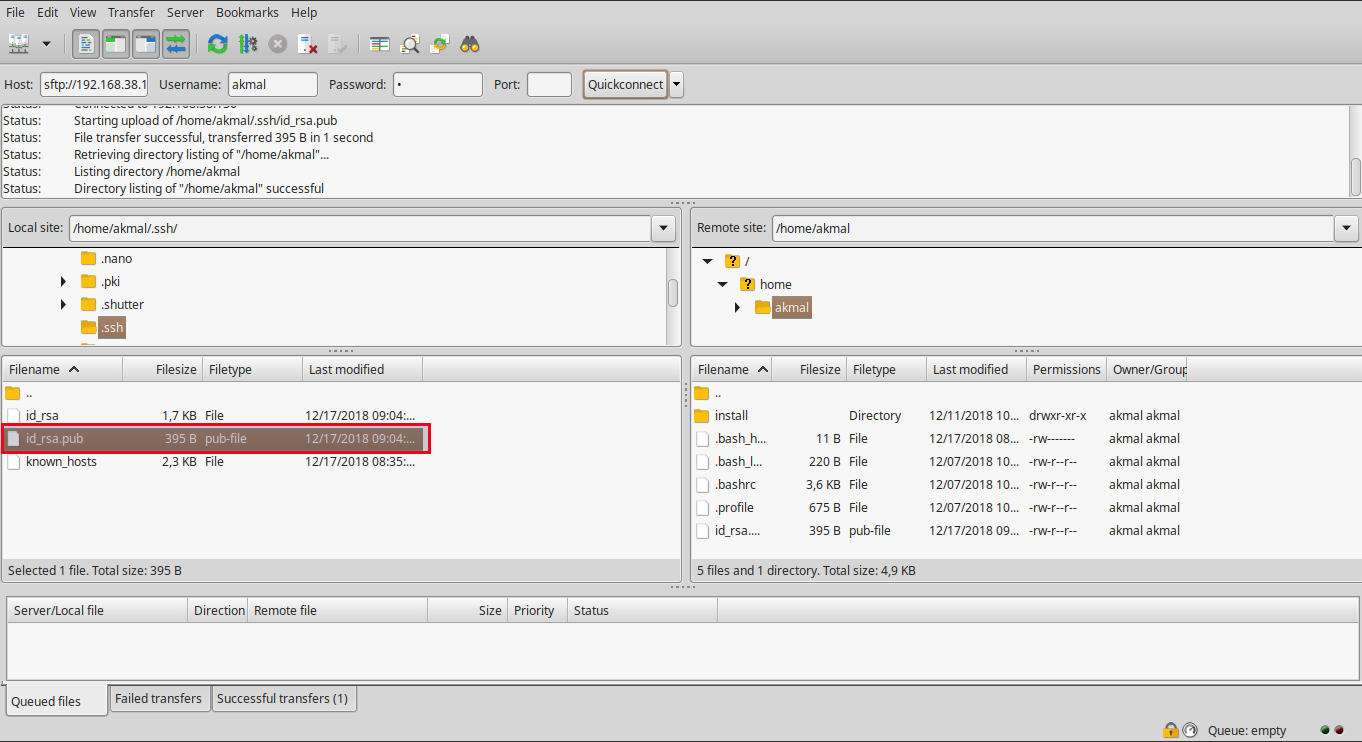
Task: Open the Help menu
Action: click(x=304, y=12)
